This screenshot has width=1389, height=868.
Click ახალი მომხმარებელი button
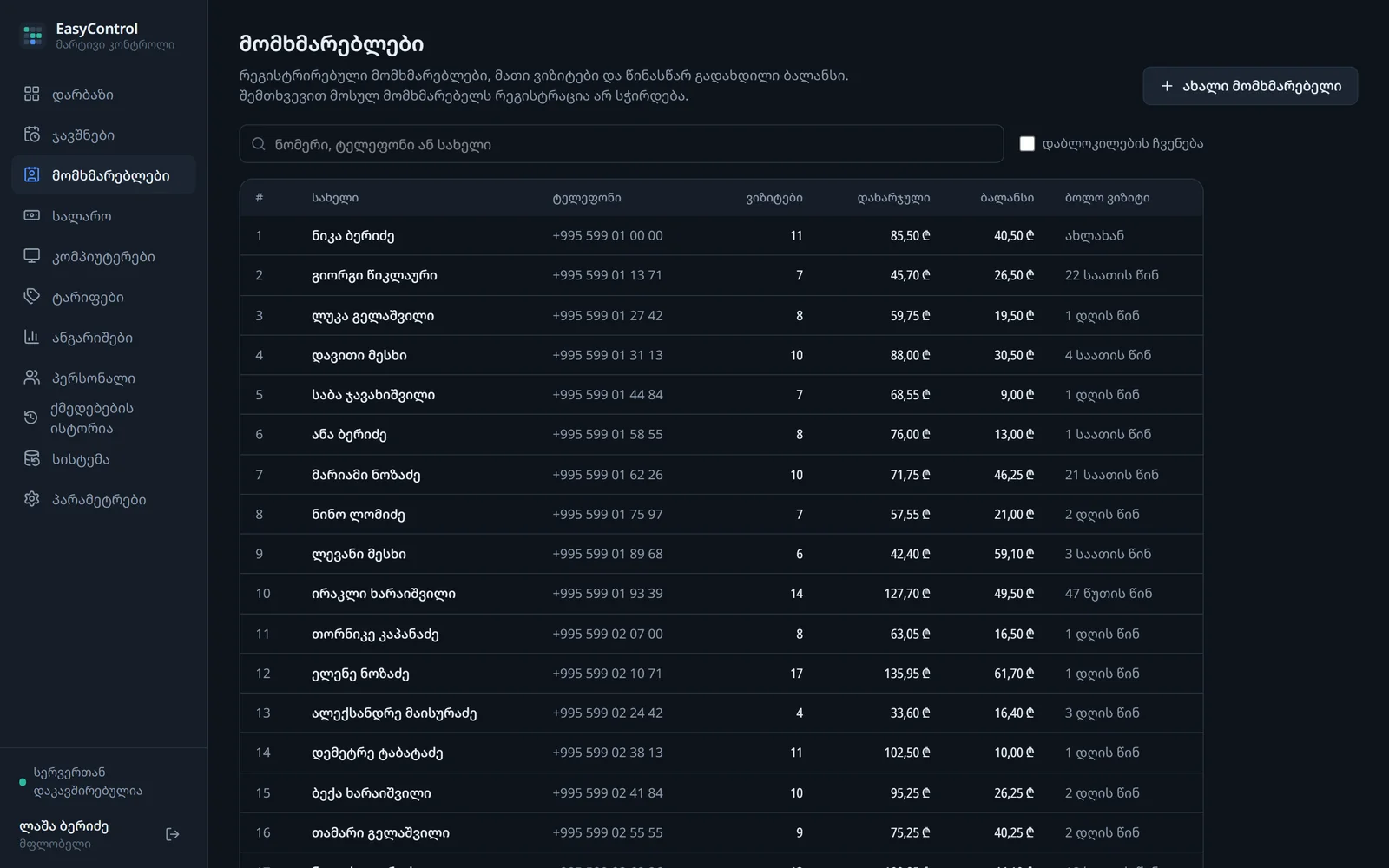(1250, 86)
